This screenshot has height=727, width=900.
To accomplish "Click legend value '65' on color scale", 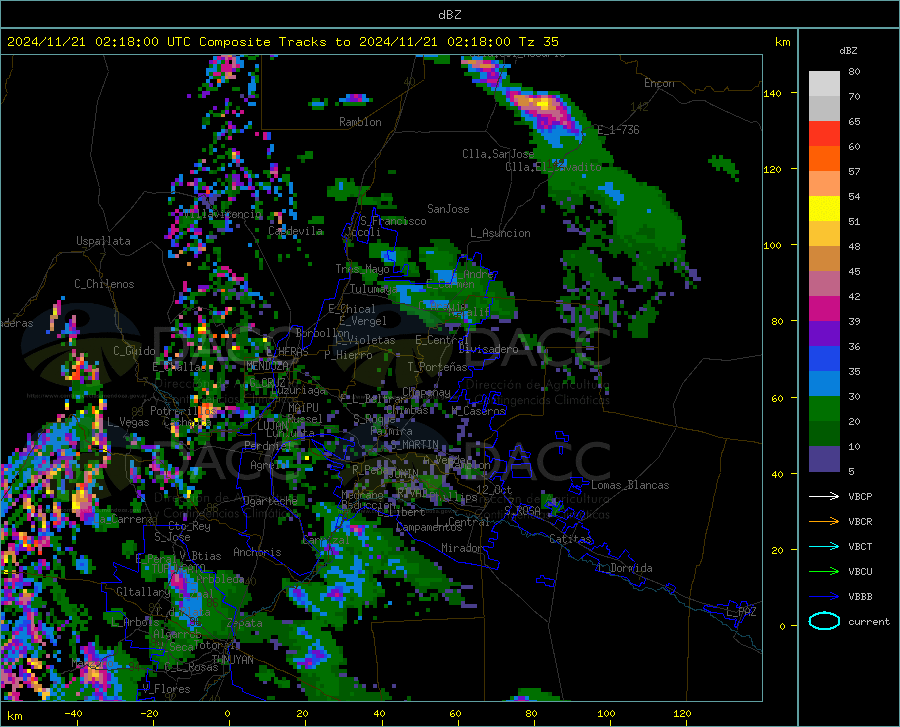I will tap(854, 122).
